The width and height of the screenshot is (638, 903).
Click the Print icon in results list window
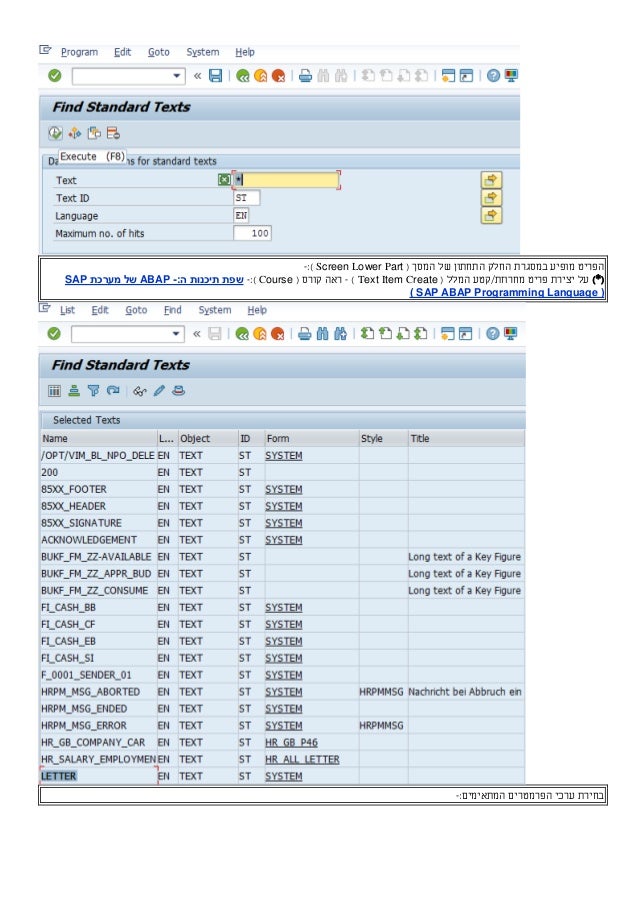(x=304, y=333)
